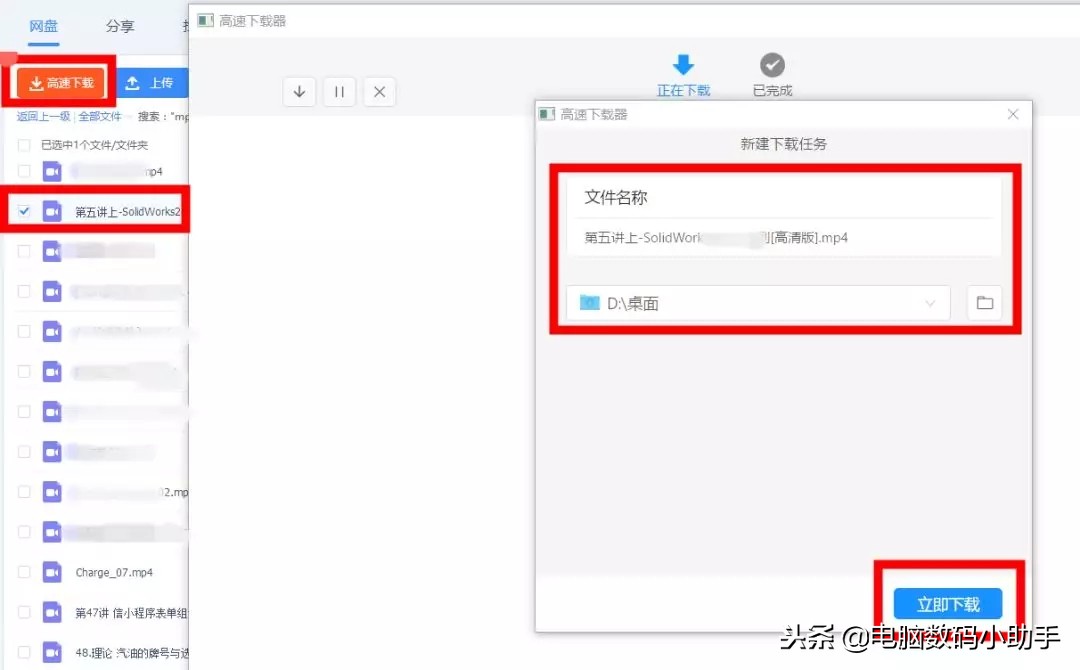The width and height of the screenshot is (1080, 670).
Task: Uncheck the selected 第五讲上-SolidWorks file
Action: [x=24, y=210]
